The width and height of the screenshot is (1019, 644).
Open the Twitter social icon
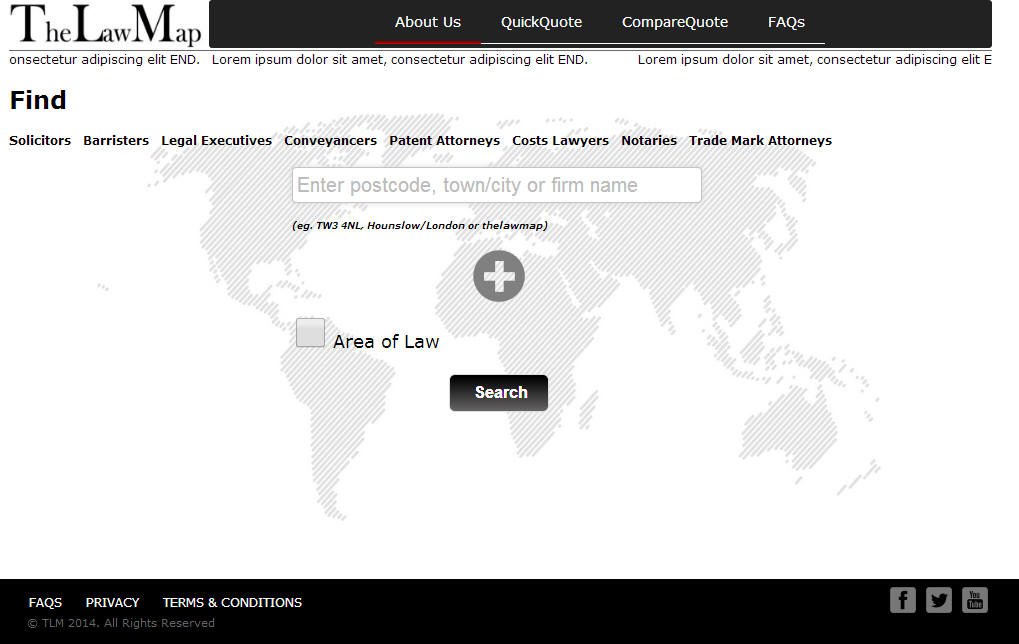click(938, 600)
